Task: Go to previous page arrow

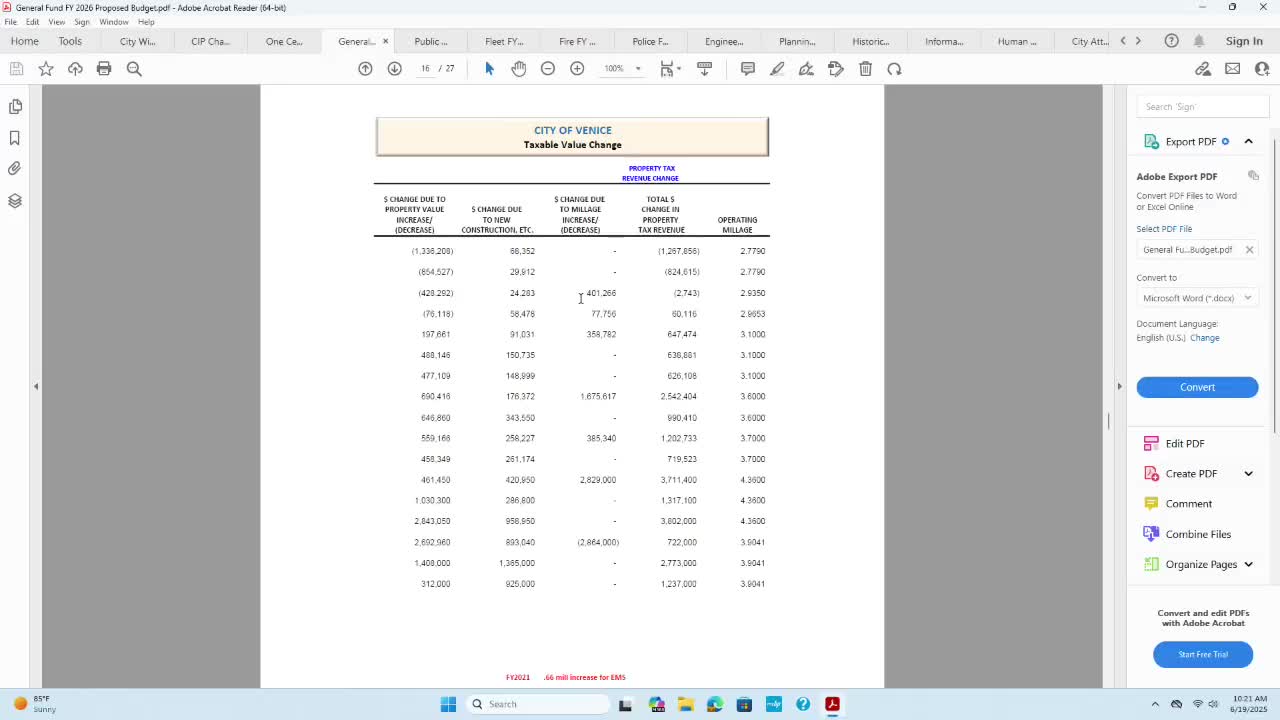Action: pyautogui.click(x=365, y=68)
